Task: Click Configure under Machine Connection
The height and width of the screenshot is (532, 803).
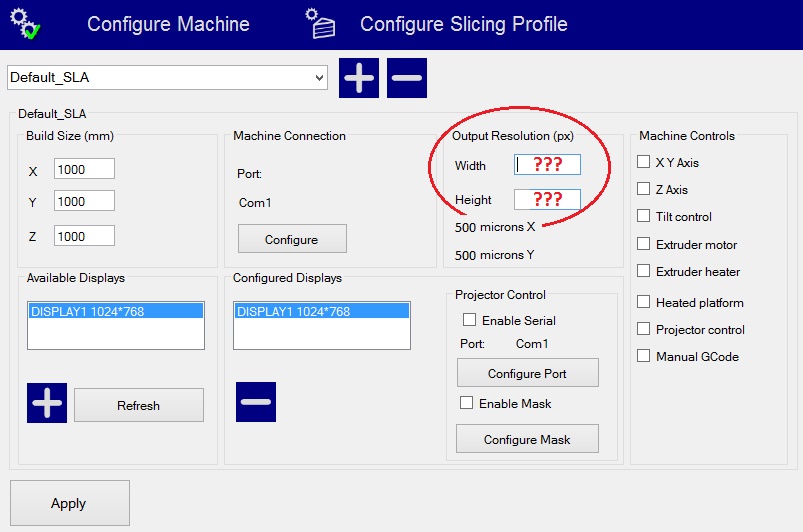Action: (291, 239)
